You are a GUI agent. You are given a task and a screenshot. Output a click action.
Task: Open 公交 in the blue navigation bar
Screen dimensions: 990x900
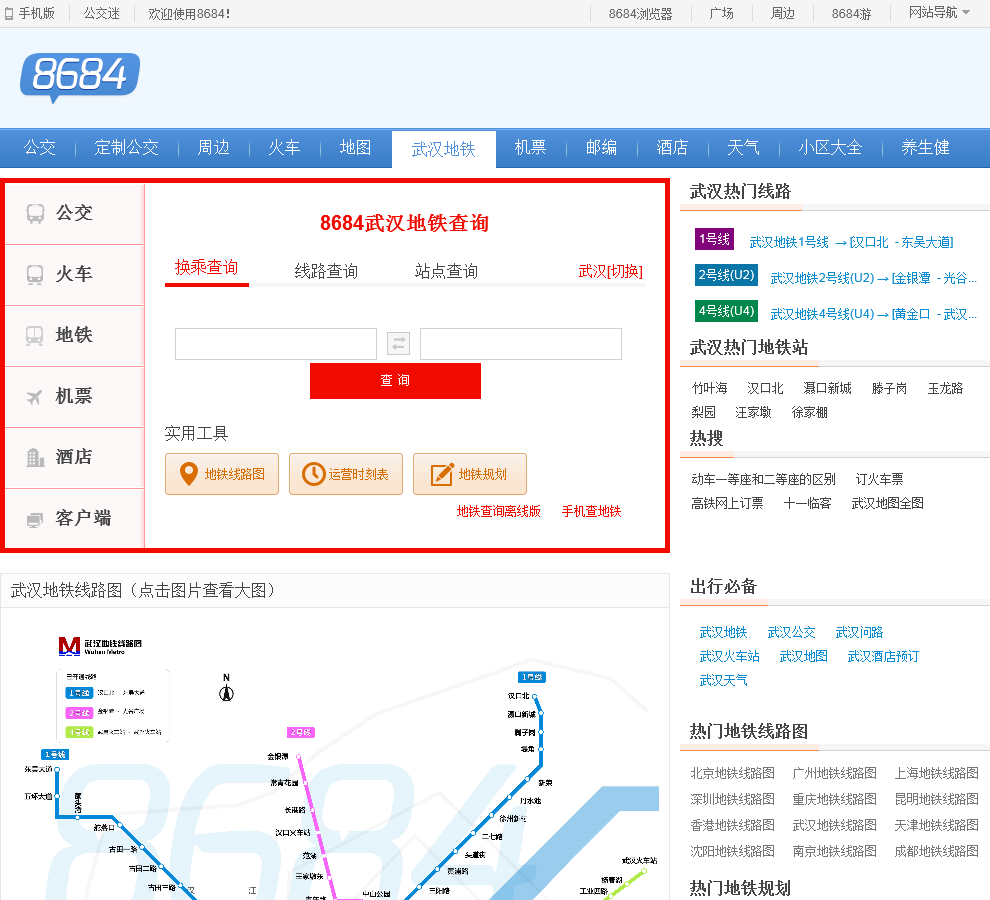pos(40,148)
